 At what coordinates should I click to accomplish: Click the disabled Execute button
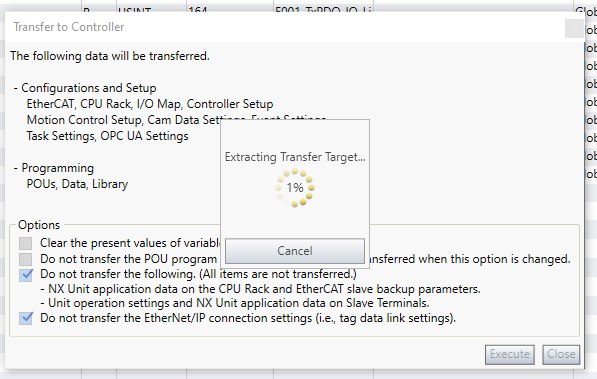point(509,354)
